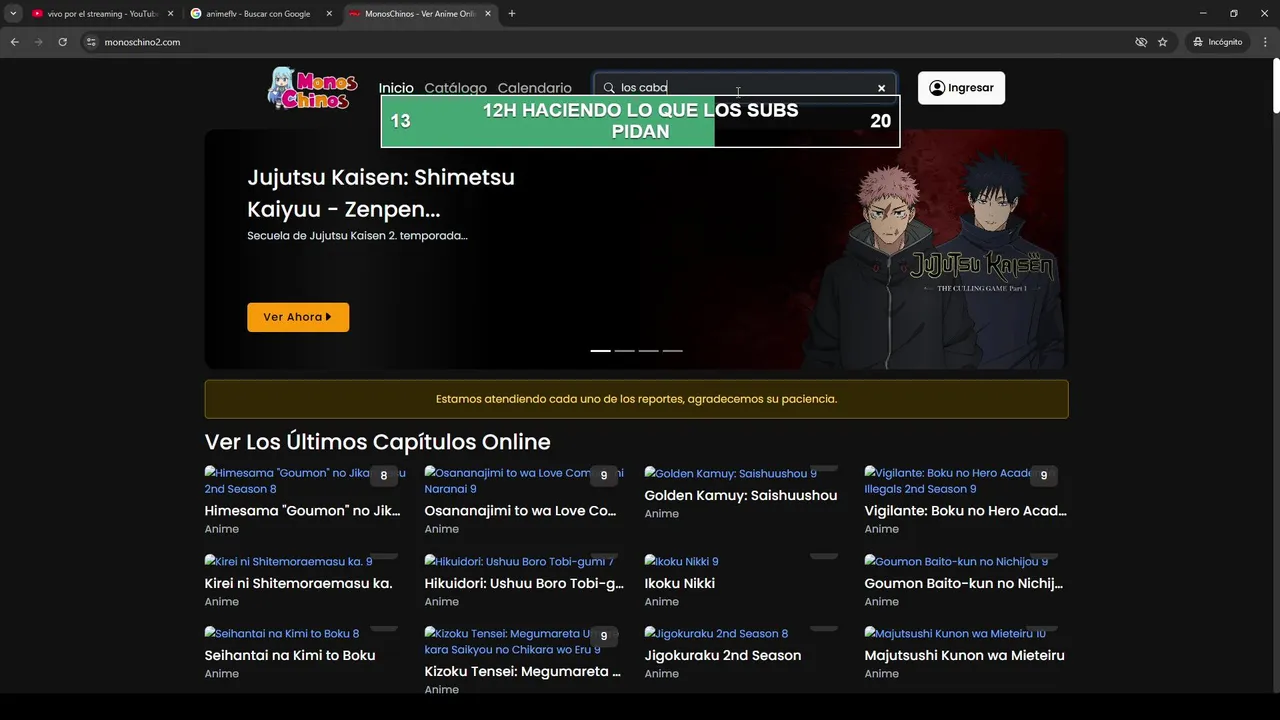Image resolution: width=1280 pixels, height=720 pixels.
Task: Close the MonosChinos tab
Action: (488, 14)
